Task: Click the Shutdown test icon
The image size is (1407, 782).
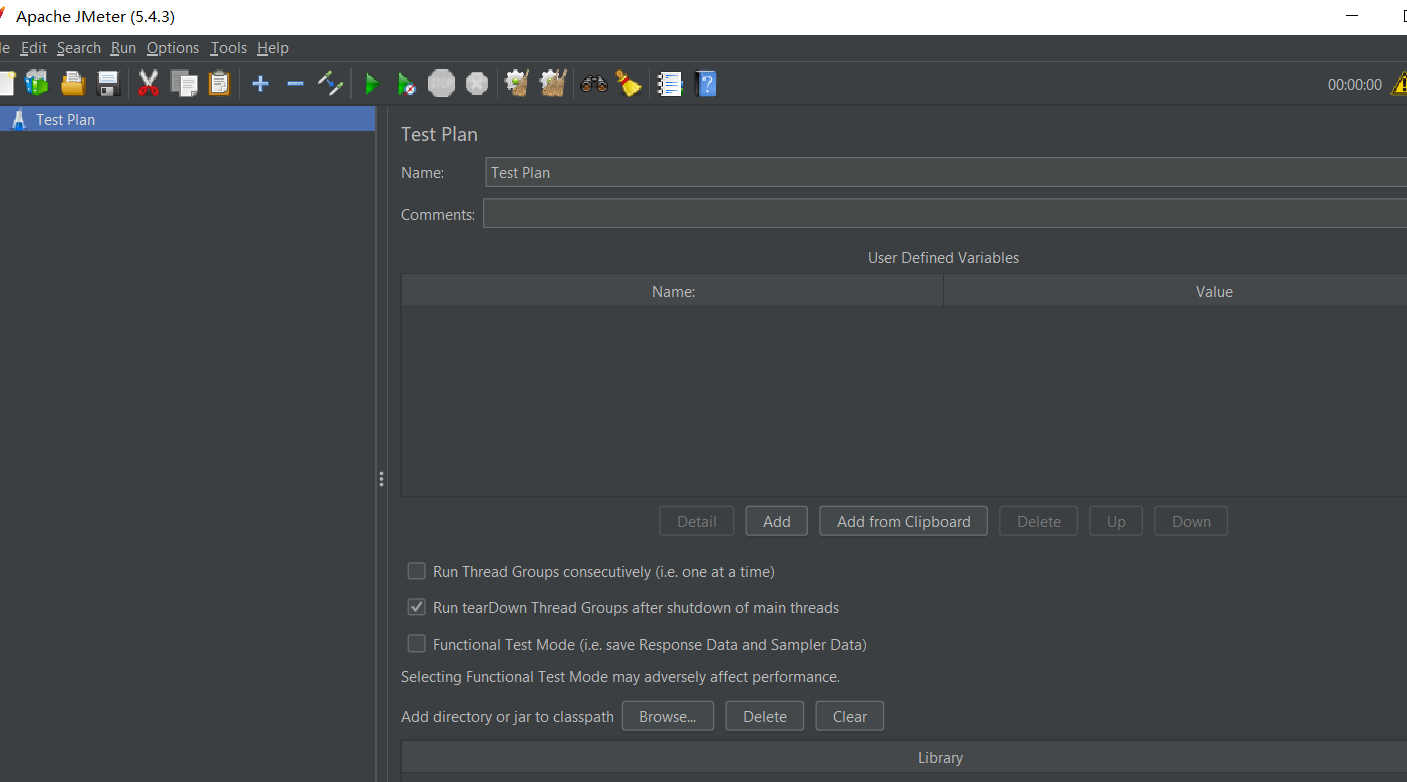Action: click(477, 83)
